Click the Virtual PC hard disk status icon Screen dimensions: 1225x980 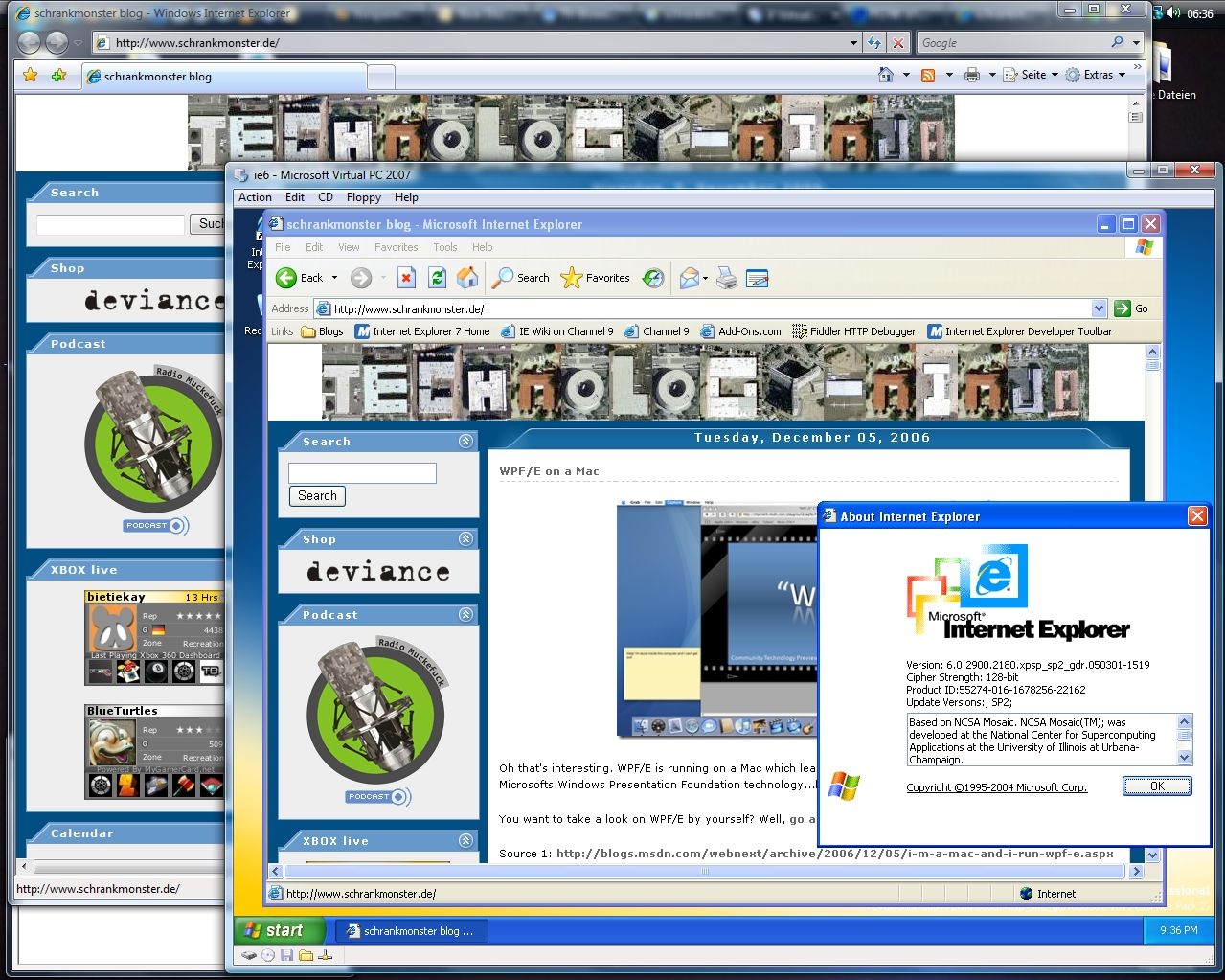(250, 955)
